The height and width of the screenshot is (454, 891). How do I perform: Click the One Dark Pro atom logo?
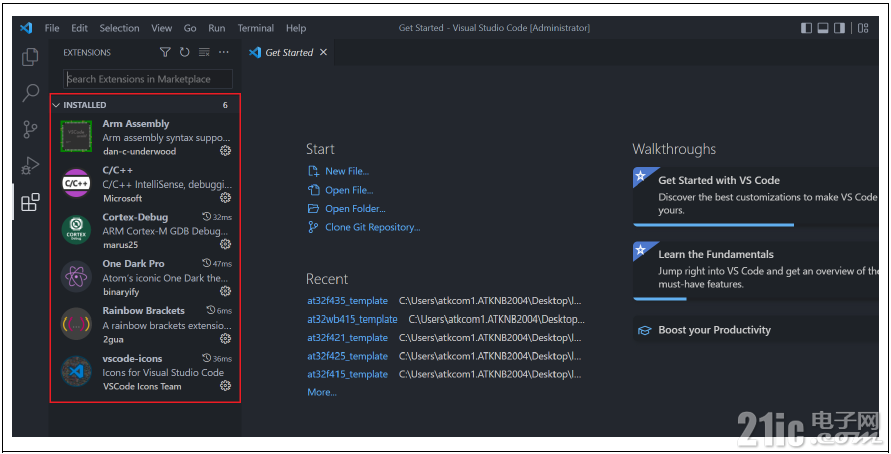tap(76, 277)
